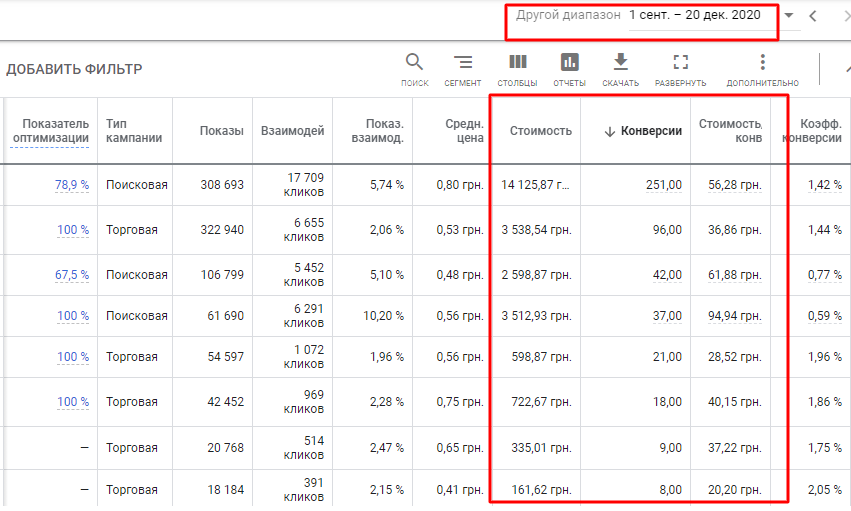Sort by Коэфф. конверсии column header
Viewport: 851px width, 511px height.
812,131
